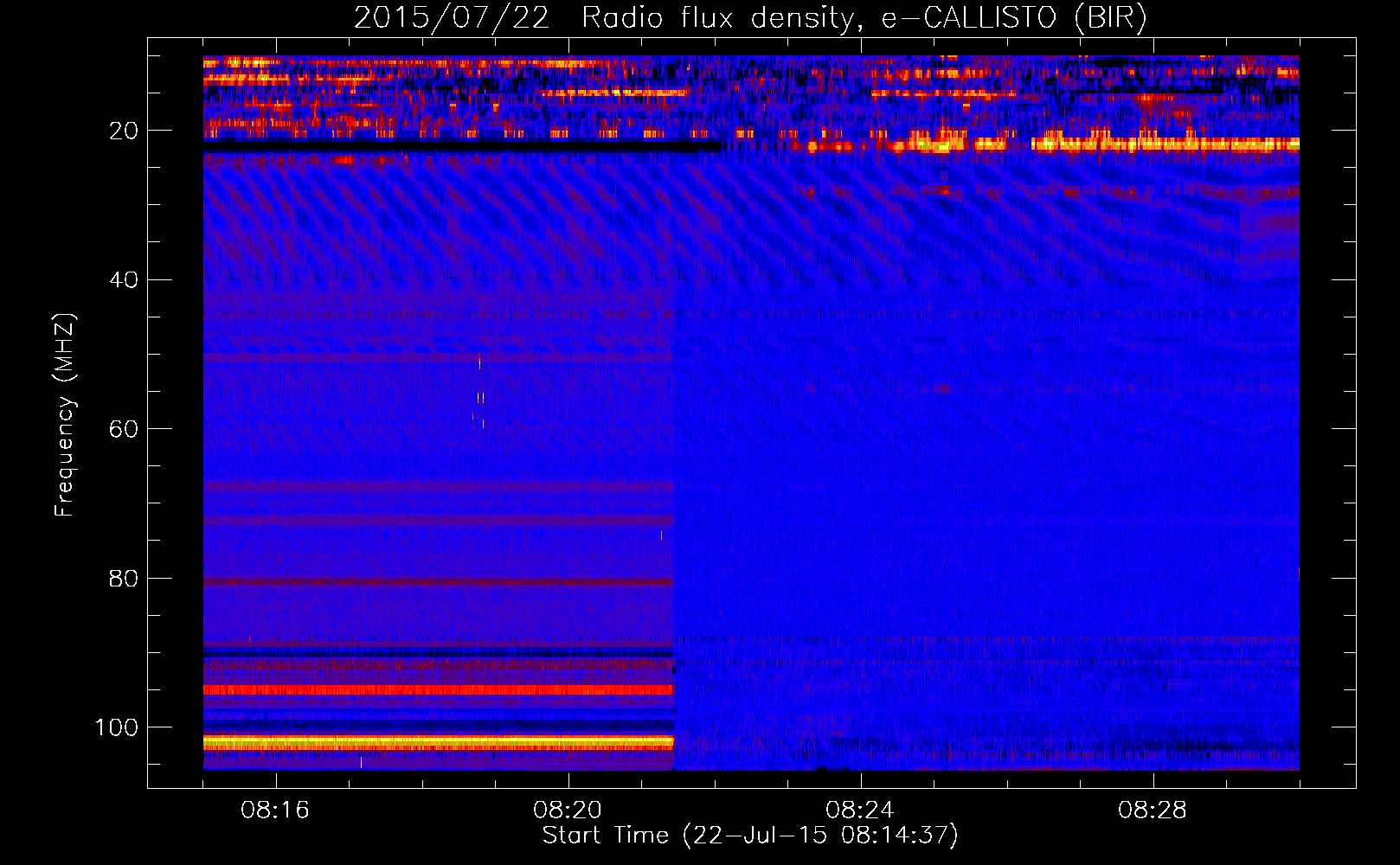
Task: Click the 'Frequency (MHZ)' axis label
Action: [x=65, y=415]
